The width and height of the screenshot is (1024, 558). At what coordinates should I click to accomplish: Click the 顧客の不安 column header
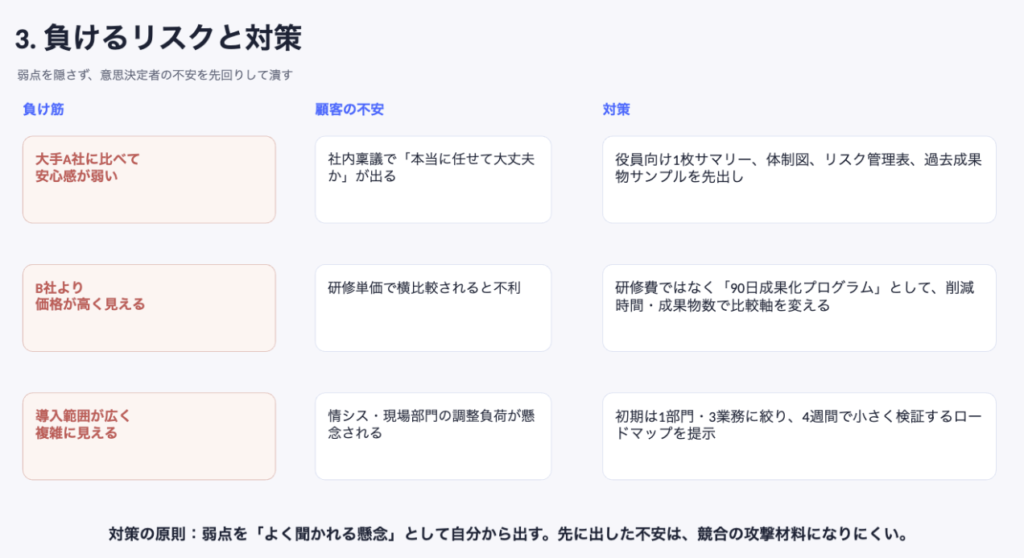tap(349, 109)
